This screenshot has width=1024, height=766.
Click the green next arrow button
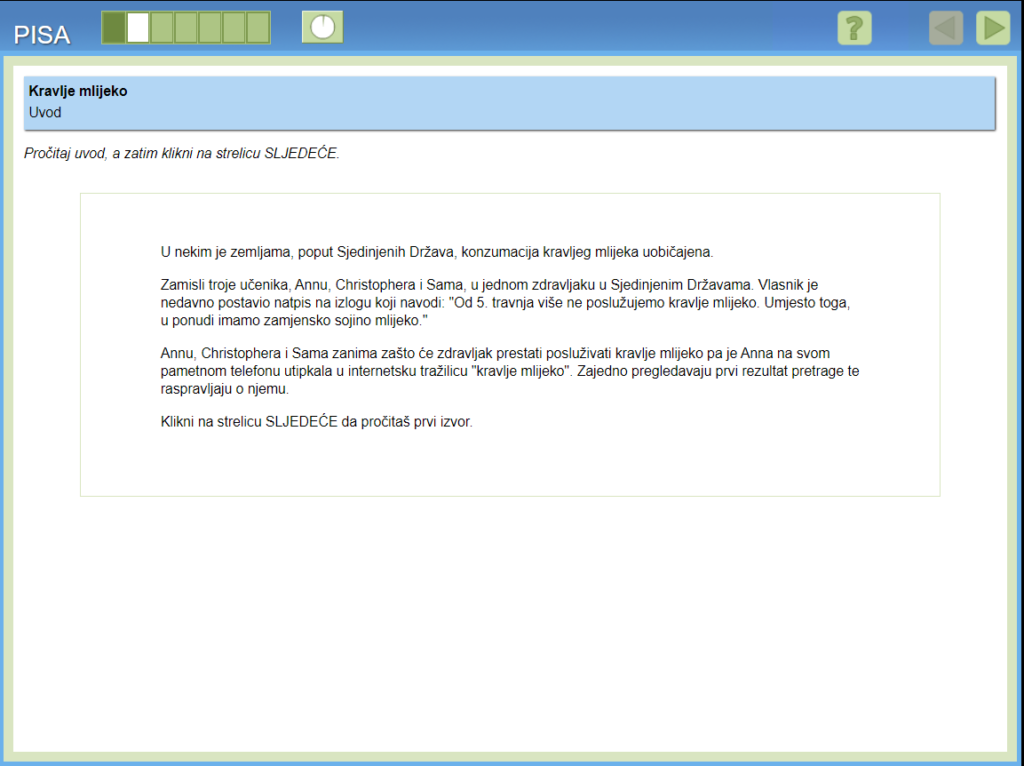point(992,28)
